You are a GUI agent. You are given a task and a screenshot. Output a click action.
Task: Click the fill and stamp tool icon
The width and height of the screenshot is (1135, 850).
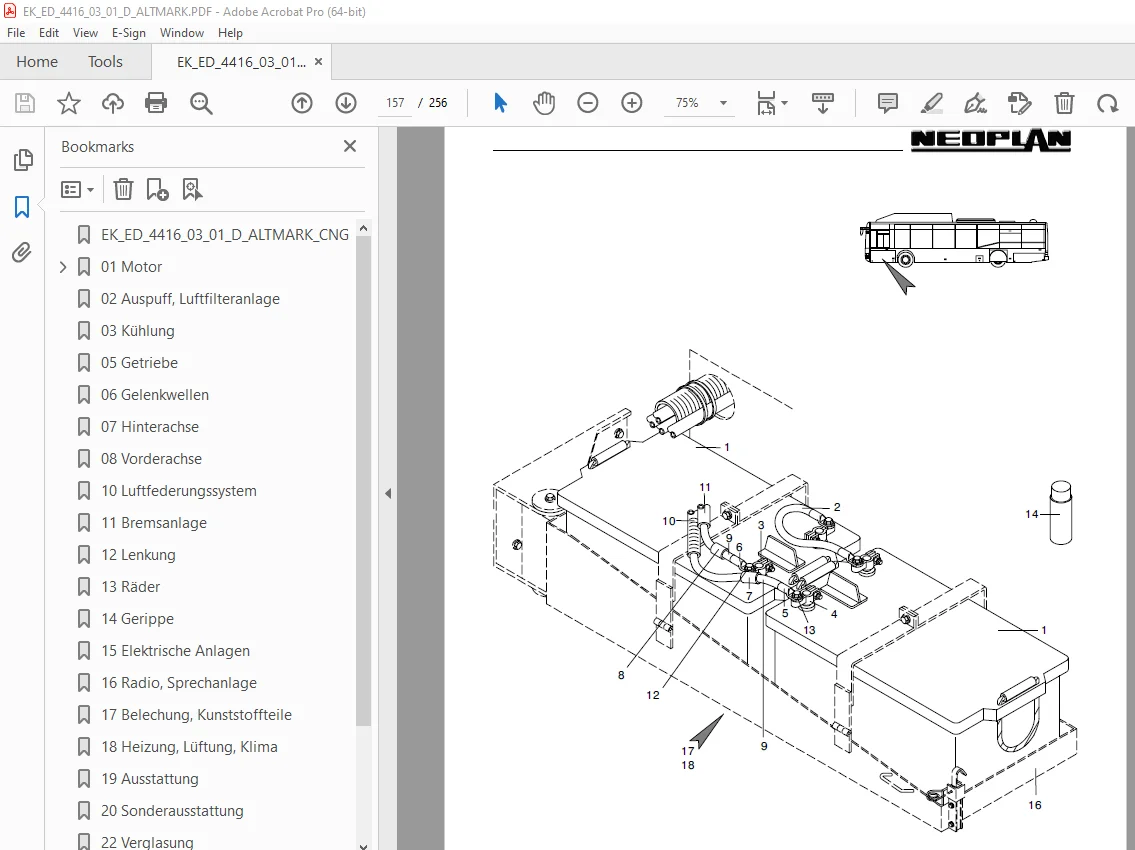tap(1019, 103)
